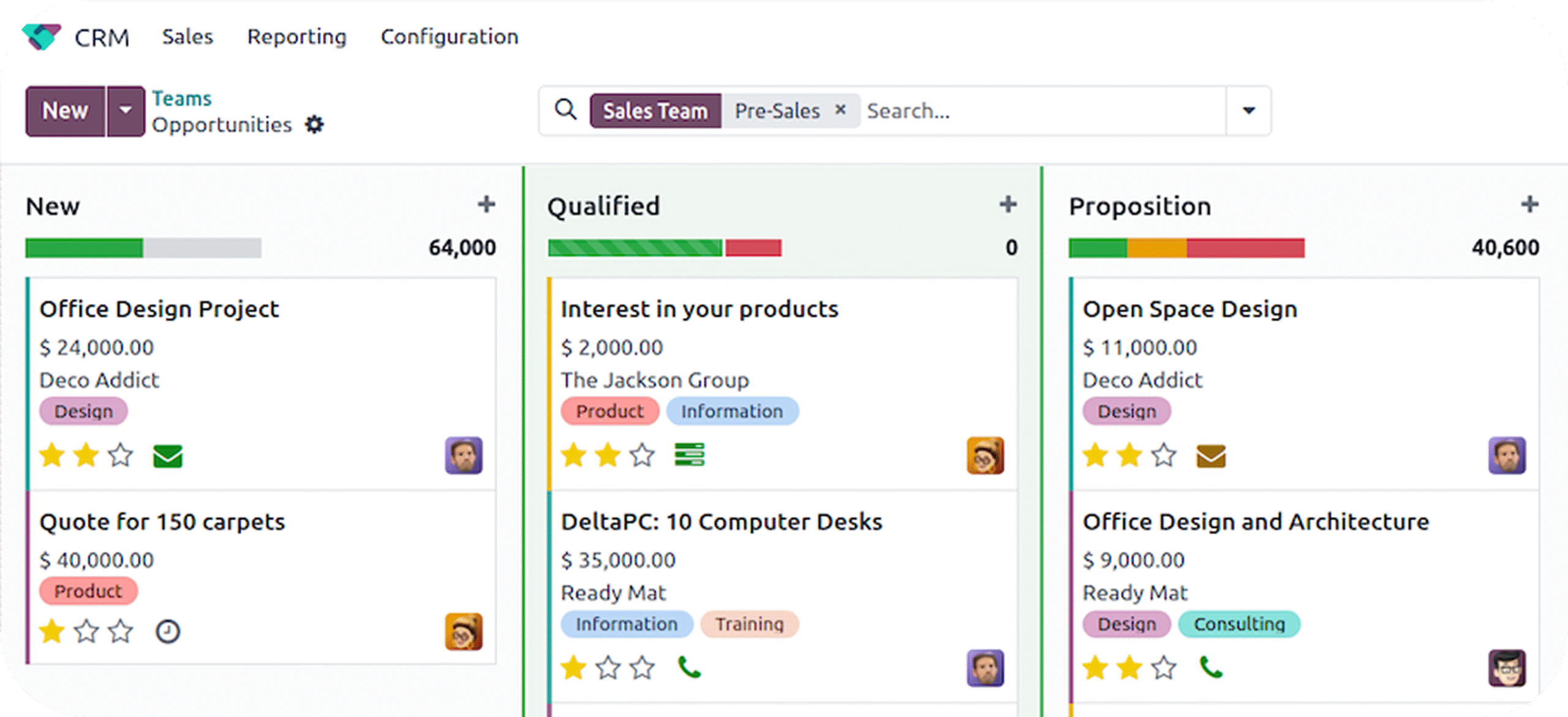Click the clock activity icon on Quote for 150 carpets
The width and height of the screenshot is (1568, 717).
coord(167,632)
